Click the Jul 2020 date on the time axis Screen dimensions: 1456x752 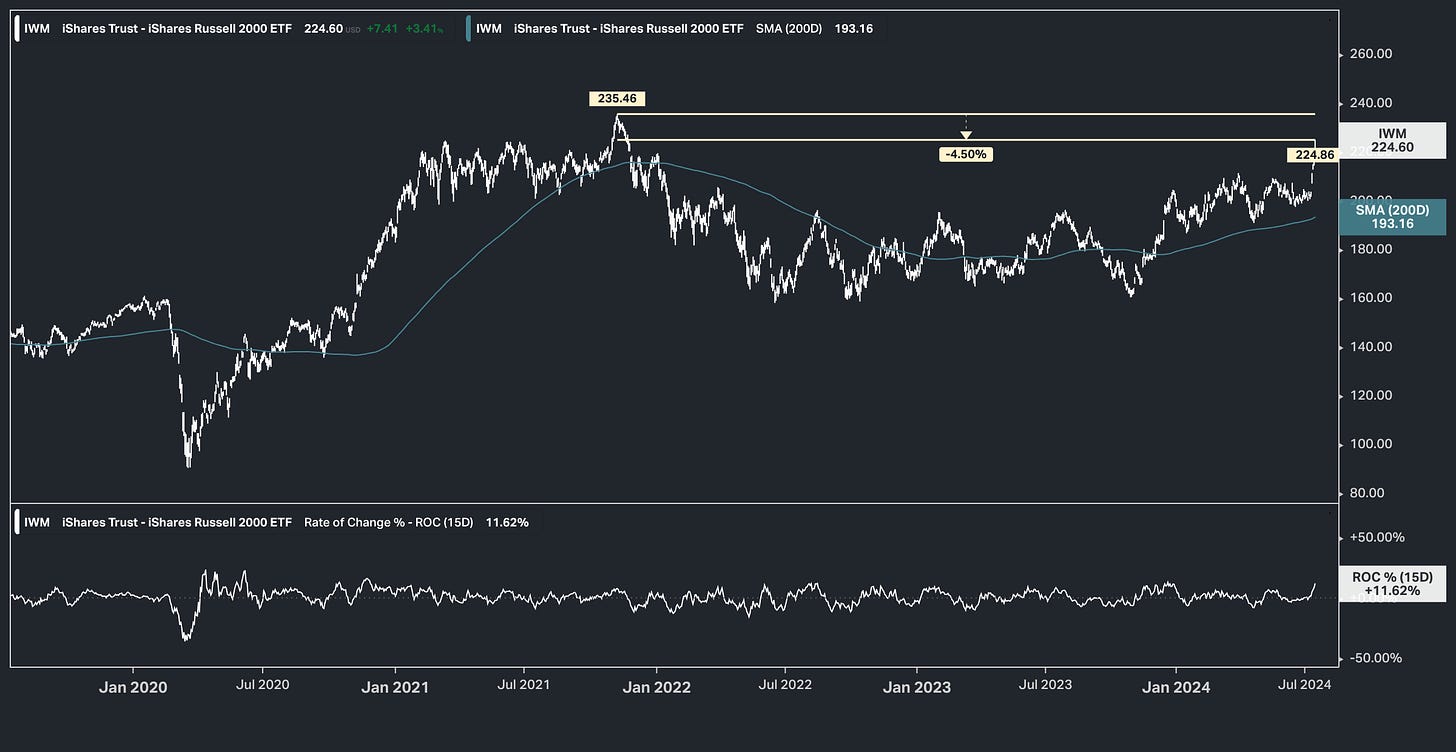point(263,686)
